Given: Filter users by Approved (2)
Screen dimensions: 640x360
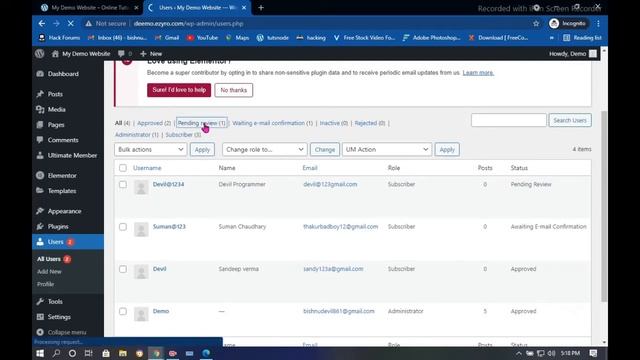Looking at the screenshot, I should click(x=154, y=123).
